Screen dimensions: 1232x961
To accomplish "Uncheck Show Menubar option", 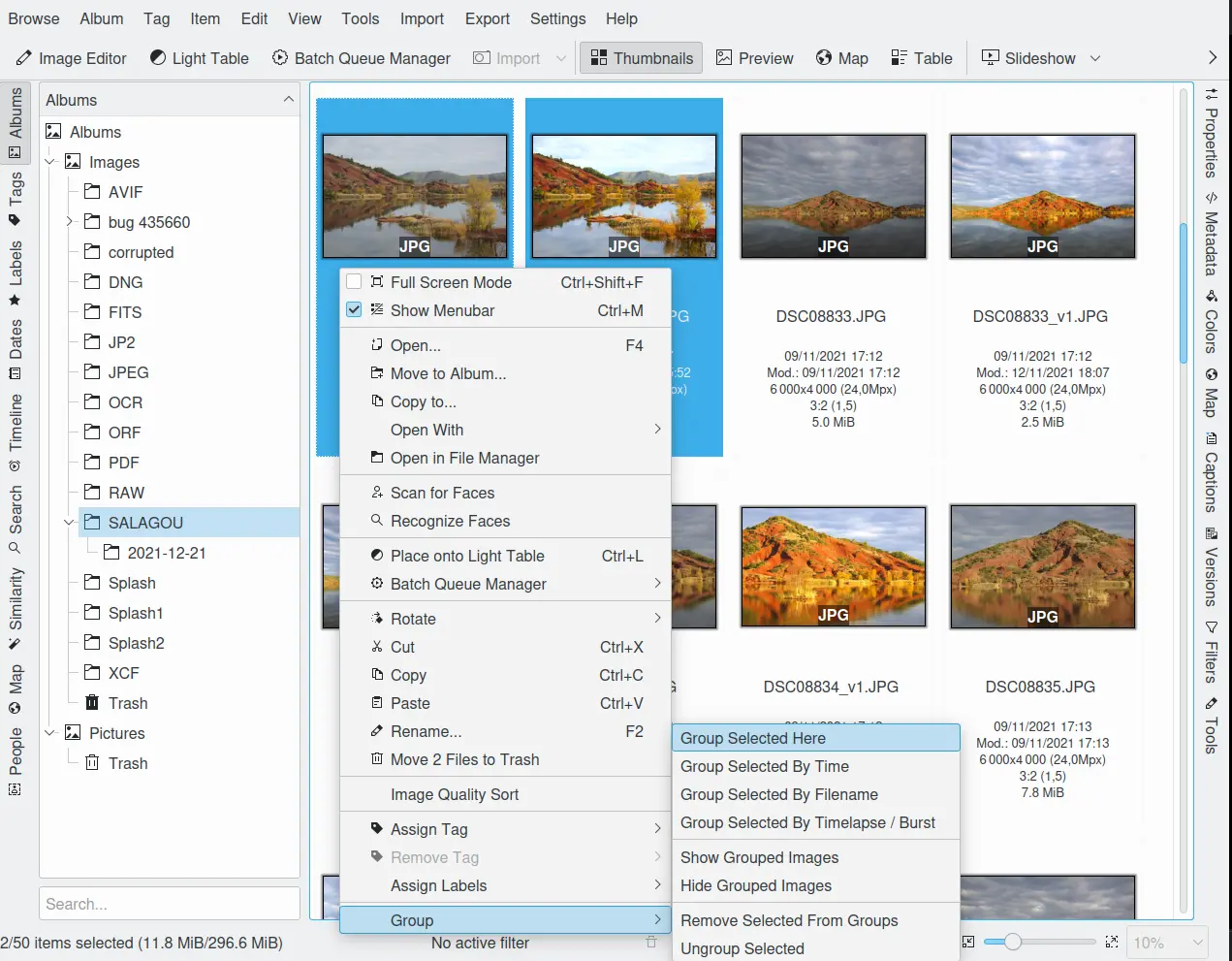I will pyautogui.click(x=354, y=310).
